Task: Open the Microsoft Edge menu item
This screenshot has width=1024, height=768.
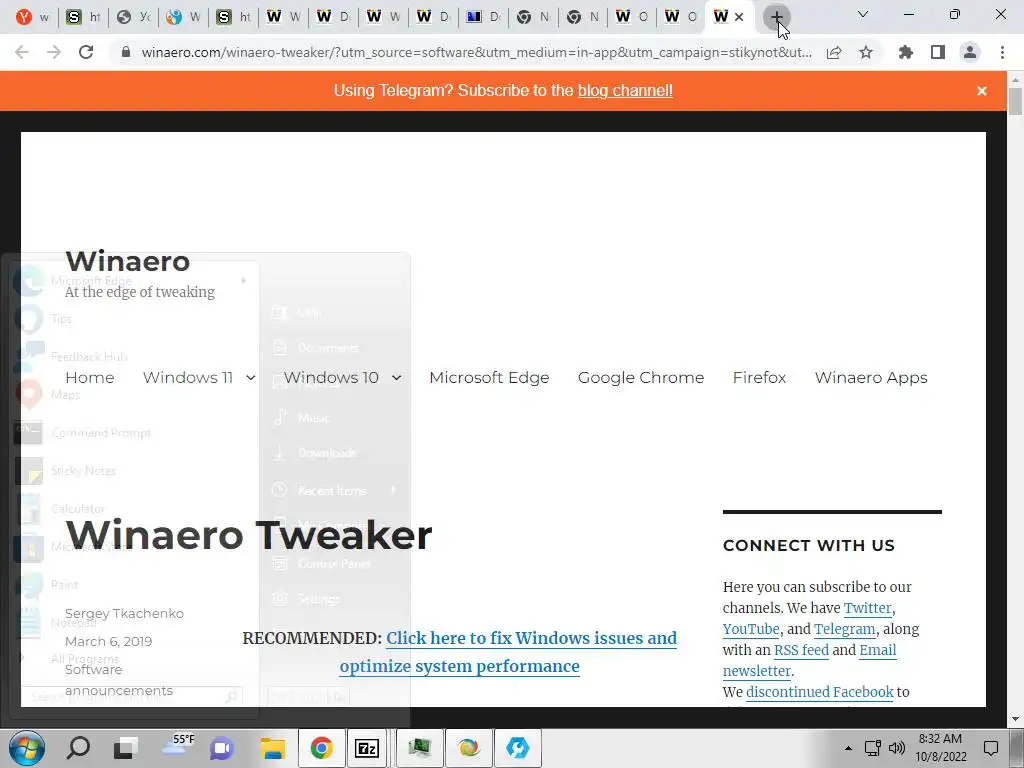Action: [x=489, y=377]
